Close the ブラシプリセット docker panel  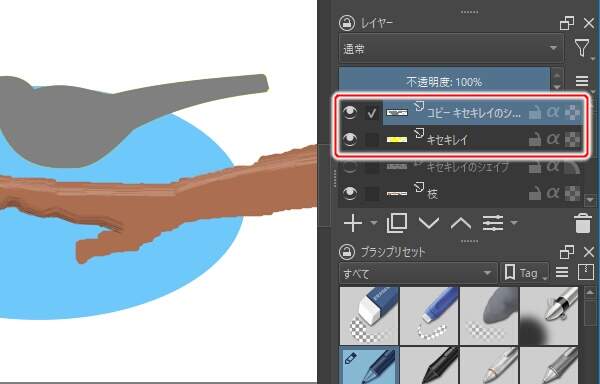(x=589, y=252)
